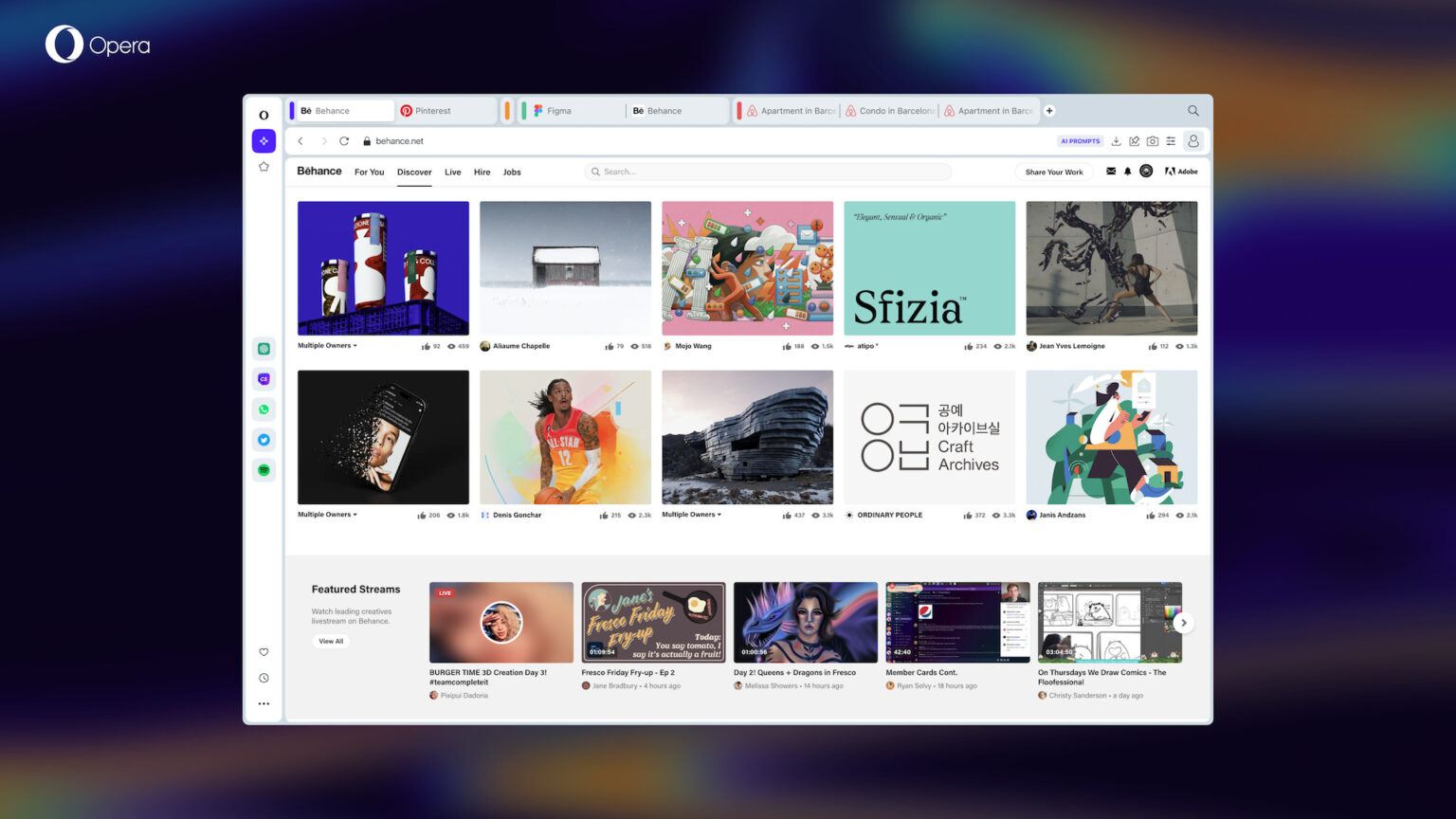The width and height of the screenshot is (1456, 819).
Task: Advance Featured Streams with the right arrow
Action: pyautogui.click(x=1183, y=623)
